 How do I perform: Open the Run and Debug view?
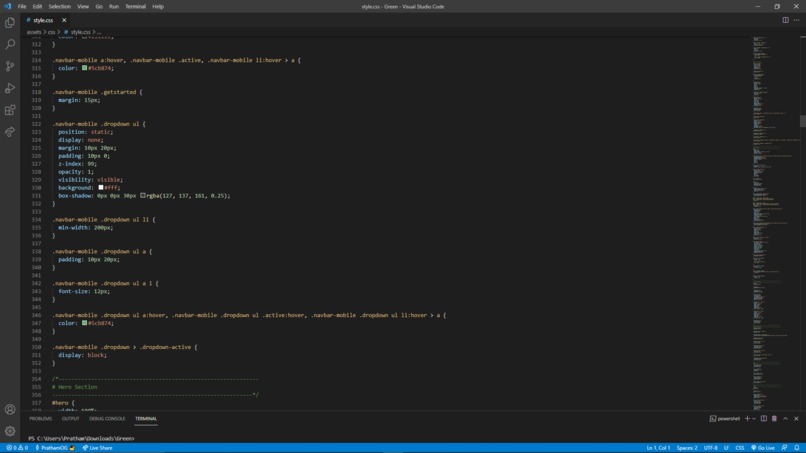click(x=10, y=88)
